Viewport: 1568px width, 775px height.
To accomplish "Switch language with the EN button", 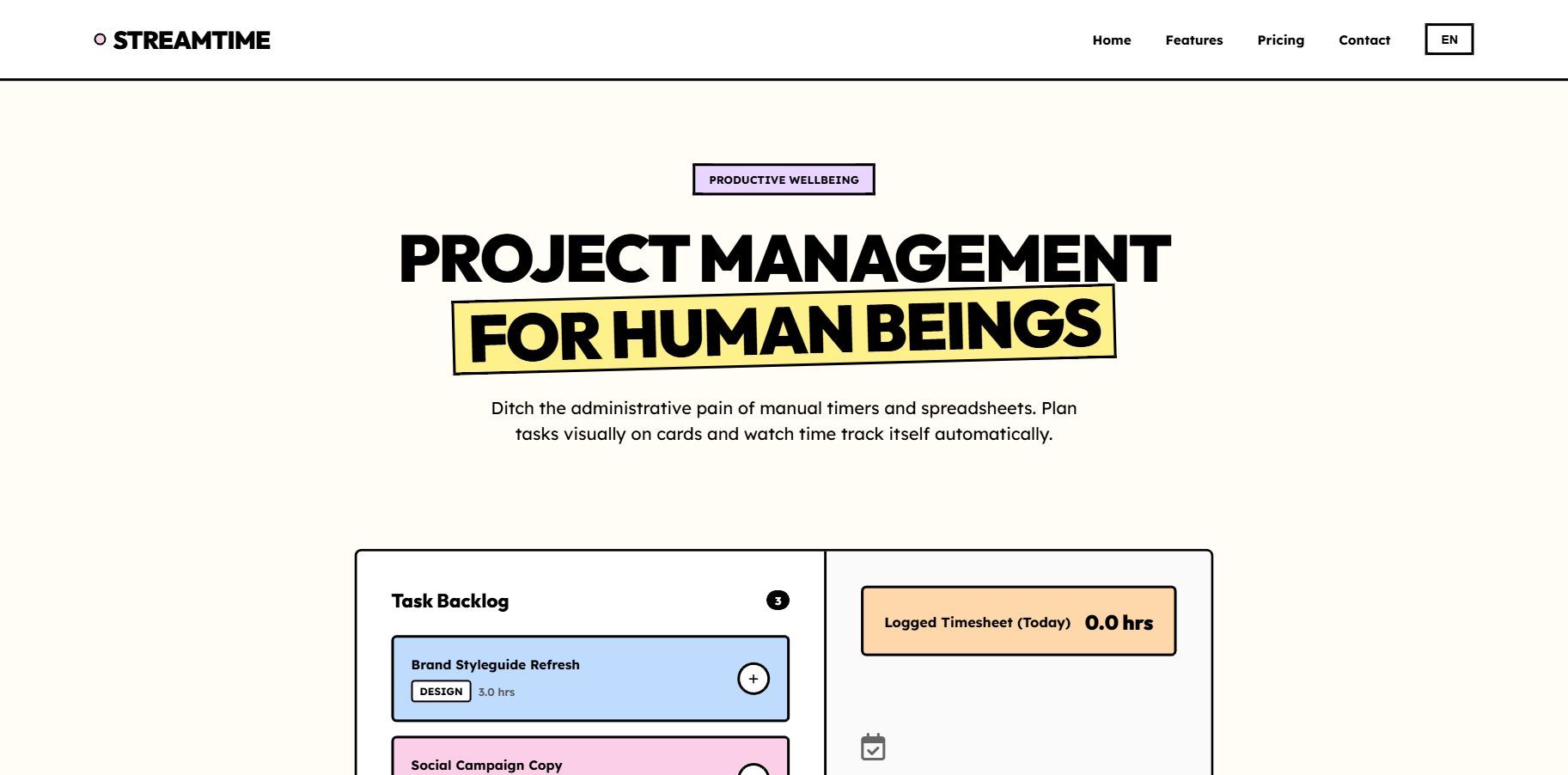I will coord(1449,40).
